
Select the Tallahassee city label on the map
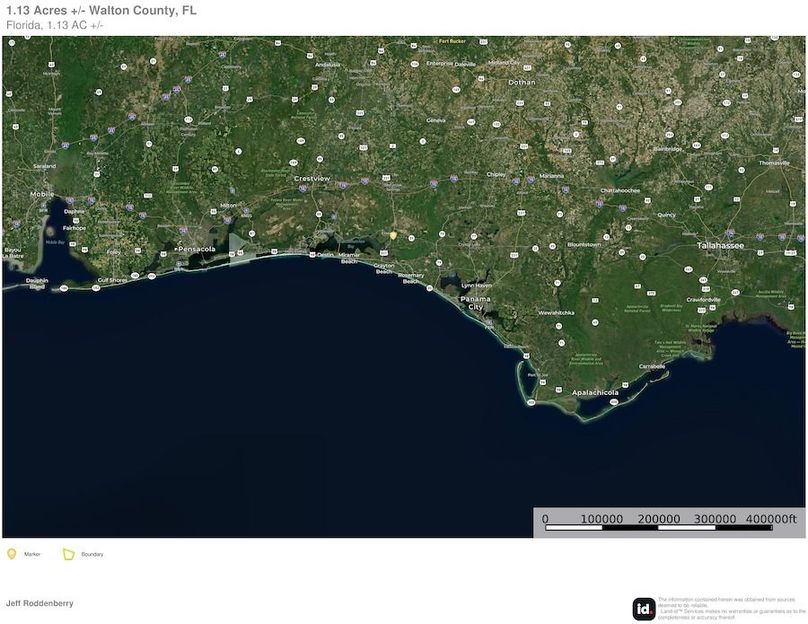(x=720, y=246)
